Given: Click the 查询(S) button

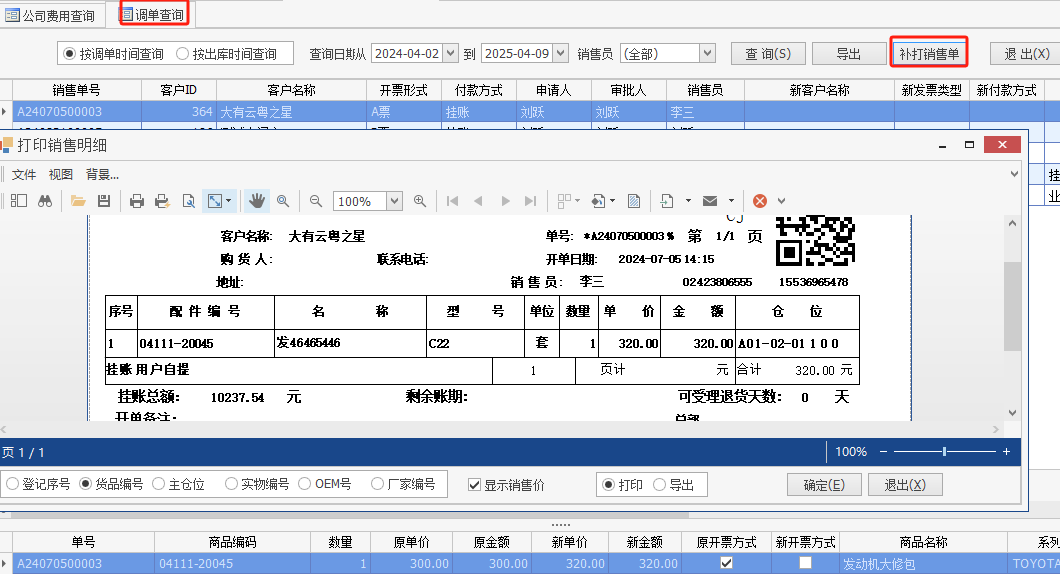Looking at the screenshot, I should [x=769, y=54].
